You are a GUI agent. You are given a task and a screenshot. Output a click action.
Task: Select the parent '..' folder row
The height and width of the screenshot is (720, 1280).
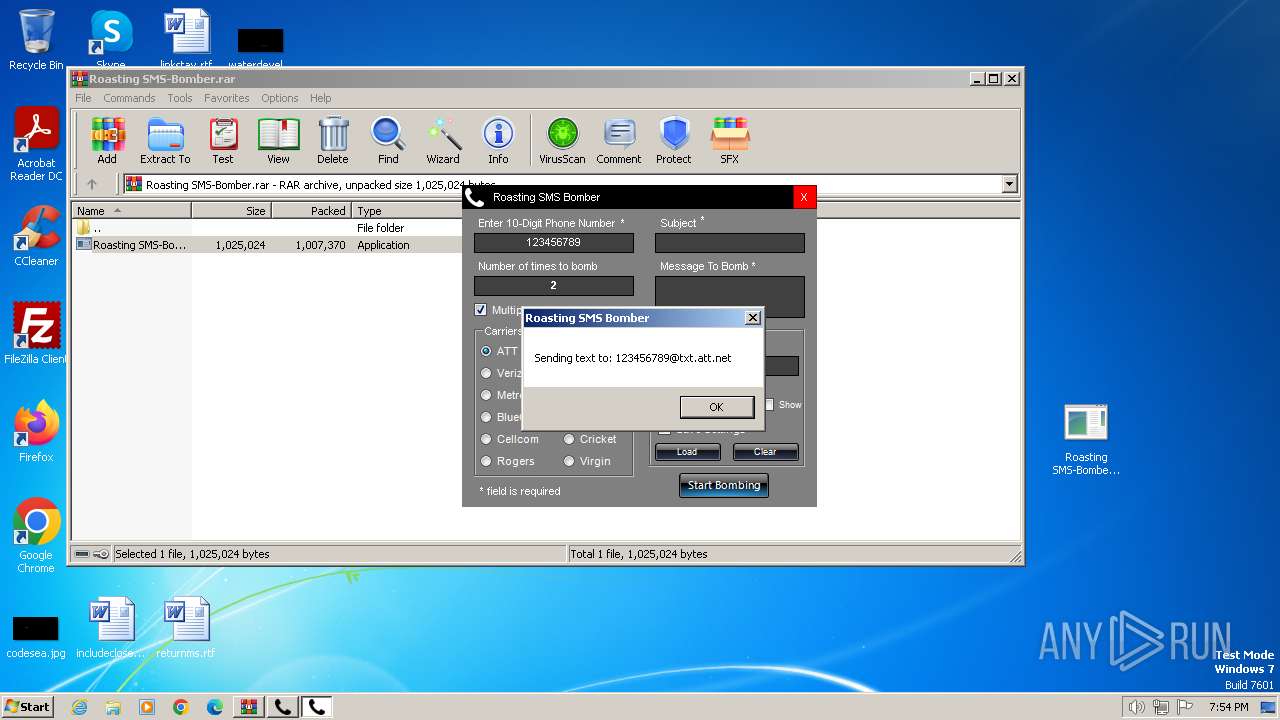click(x=268, y=228)
